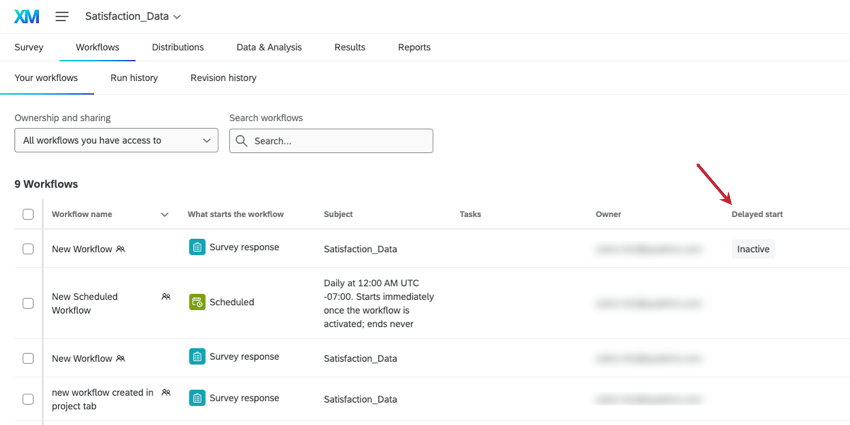Click survey icon for project tab workflow

point(197,398)
